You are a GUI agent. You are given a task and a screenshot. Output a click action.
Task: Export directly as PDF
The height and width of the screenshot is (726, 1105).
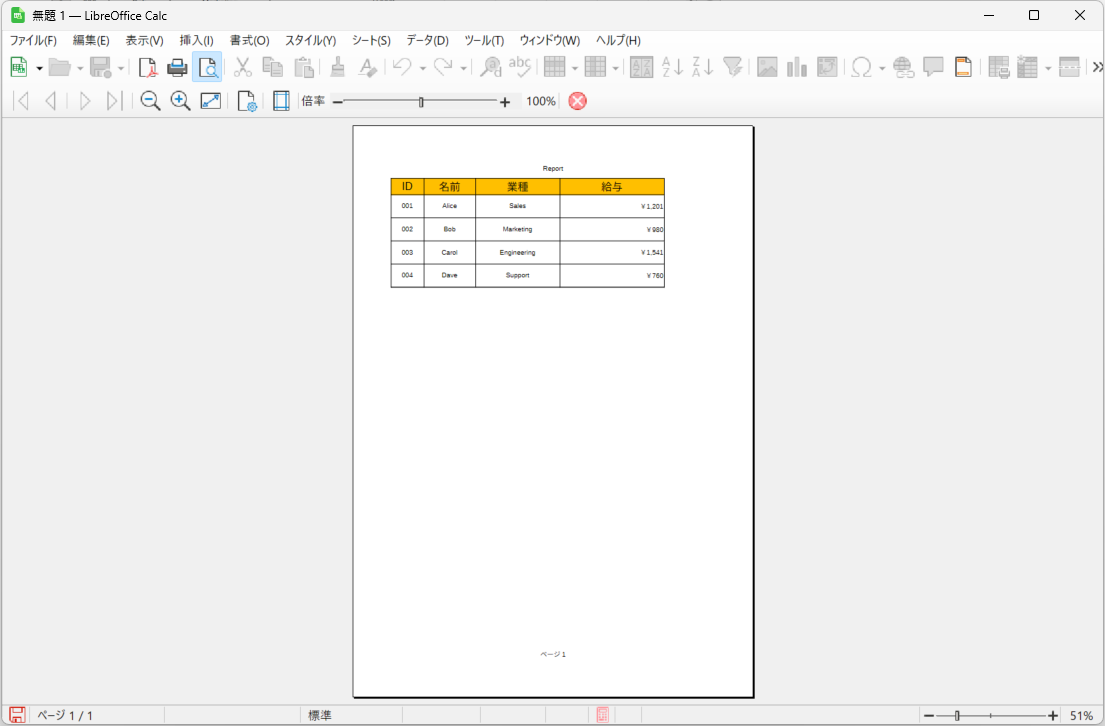(x=148, y=68)
